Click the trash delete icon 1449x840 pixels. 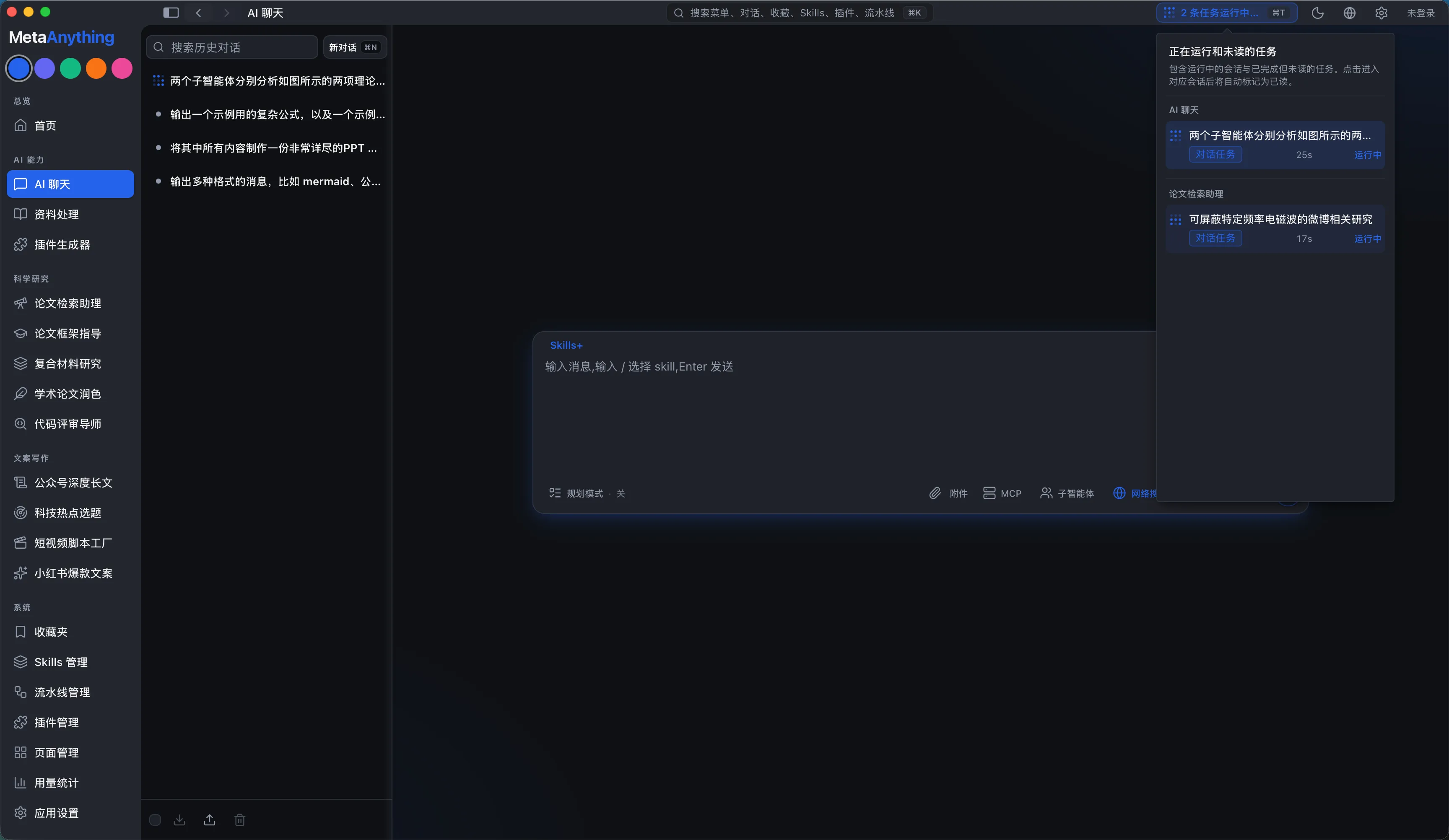(240, 820)
